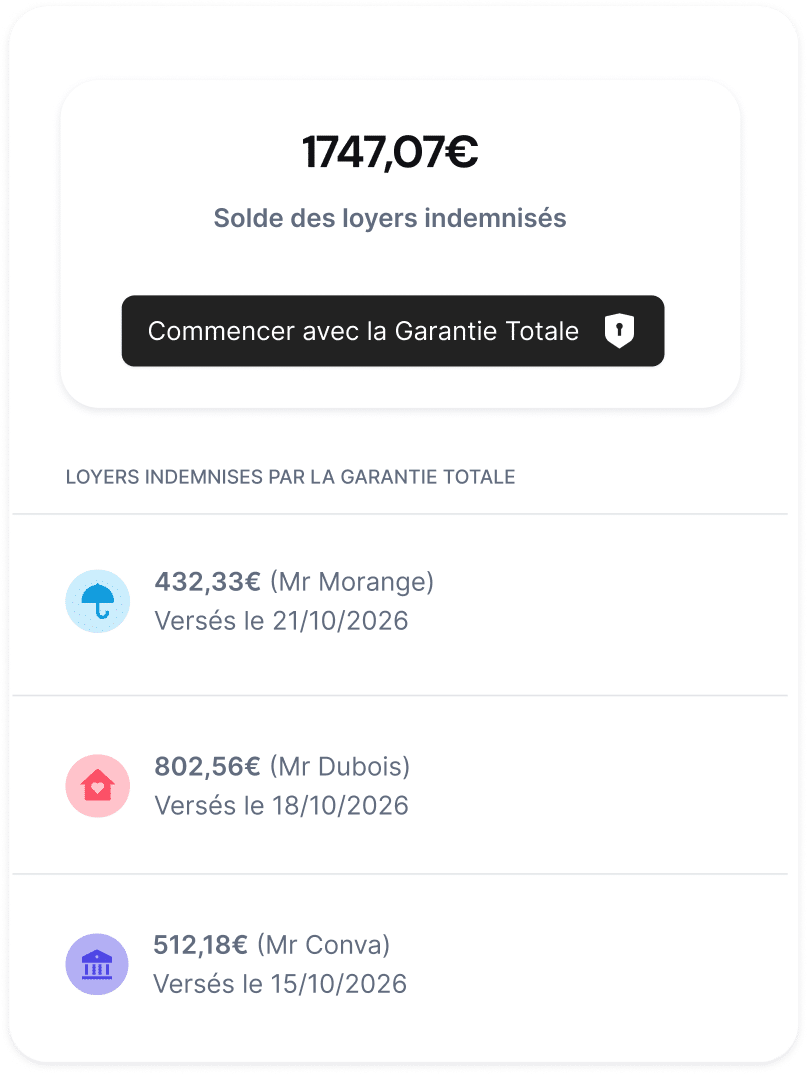The width and height of the screenshot is (808, 1075).
Task: Click the pink house with heart icon
Action: click(x=97, y=786)
